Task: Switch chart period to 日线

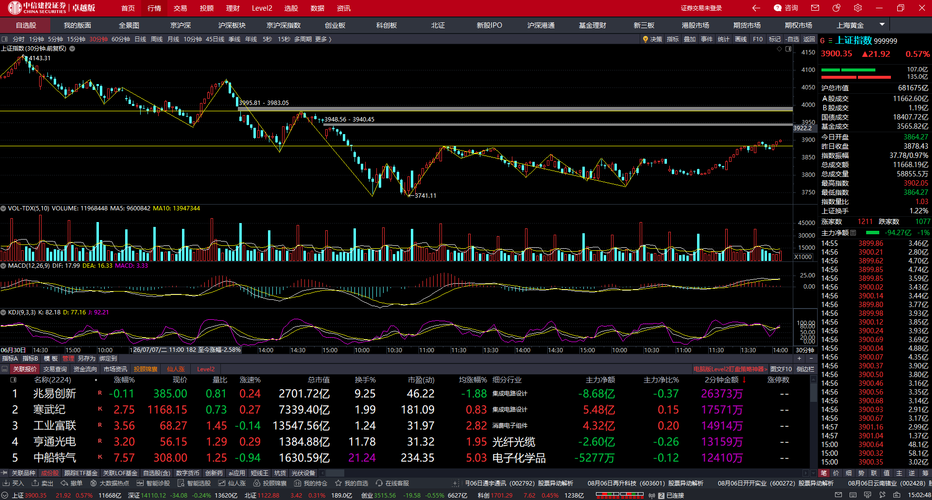Action: [x=140, y=39]
